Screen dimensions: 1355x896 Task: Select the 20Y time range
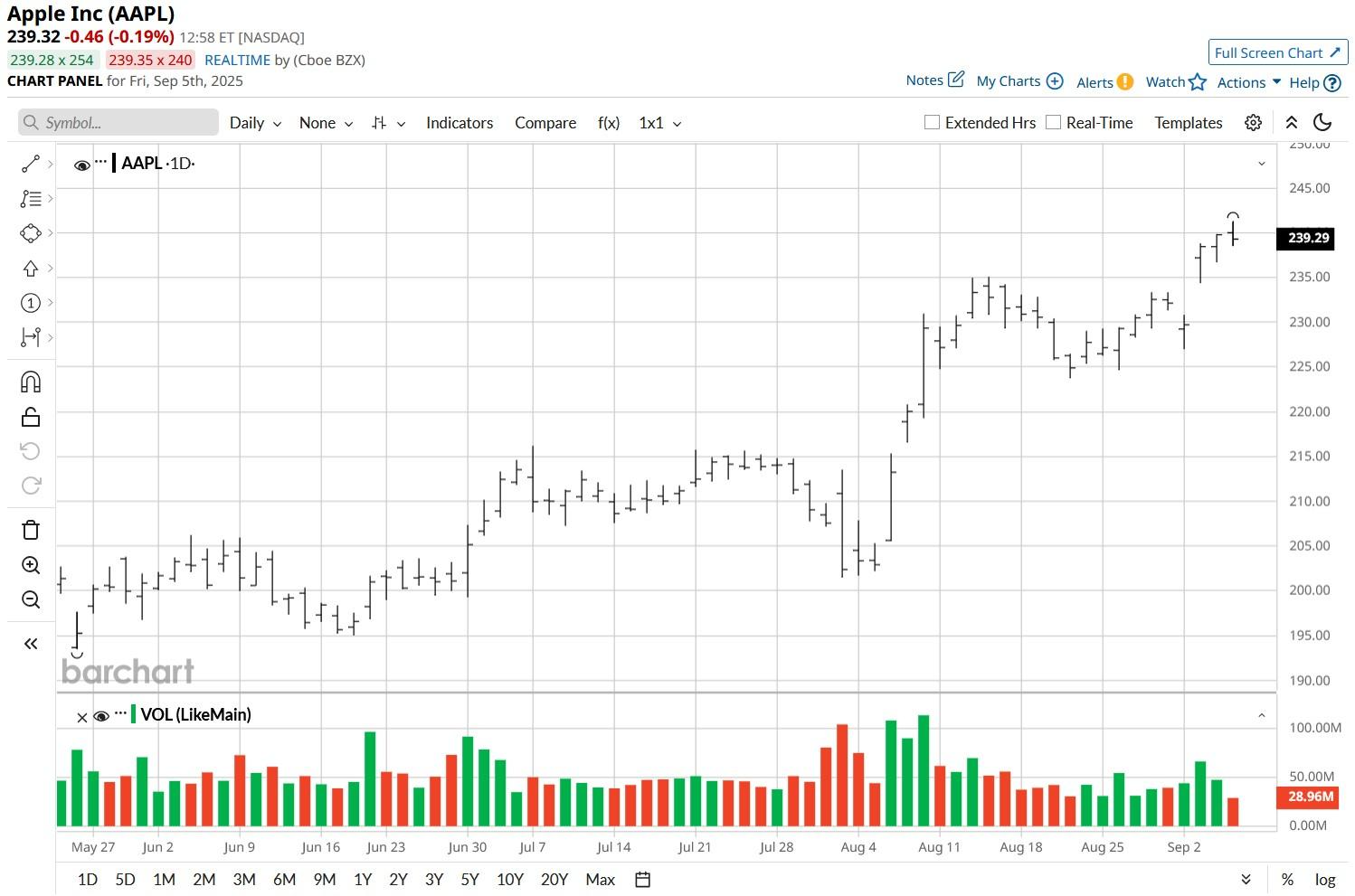(x=554, y=880)
